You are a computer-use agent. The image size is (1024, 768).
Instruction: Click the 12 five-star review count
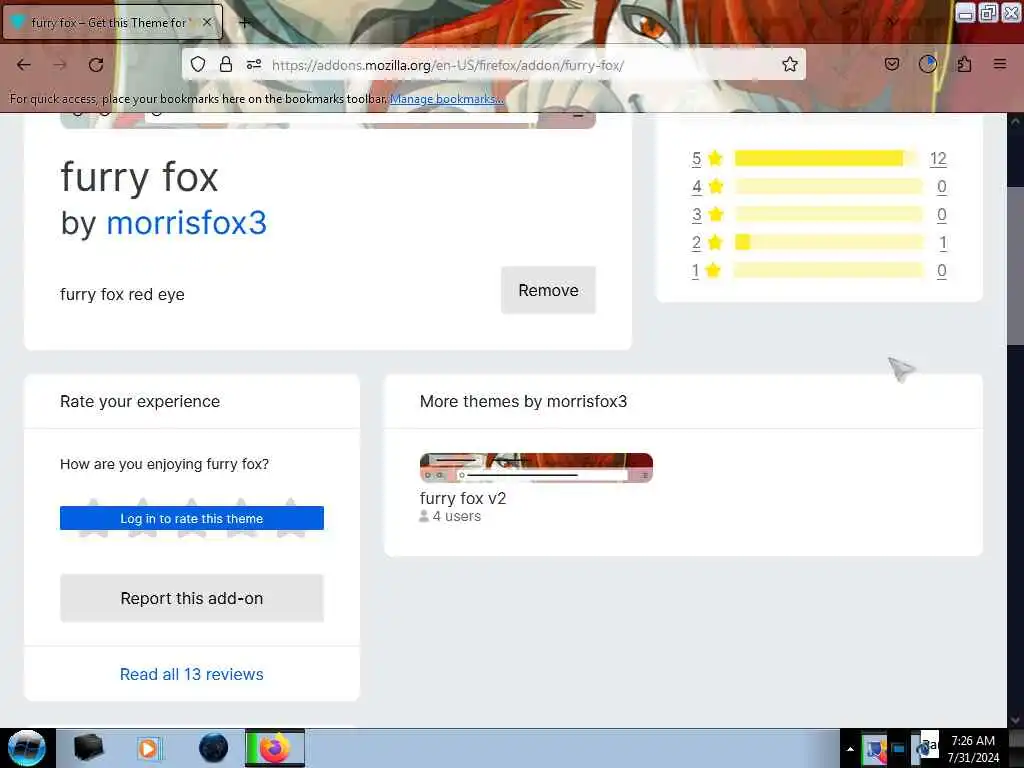[x=938, y=159]
